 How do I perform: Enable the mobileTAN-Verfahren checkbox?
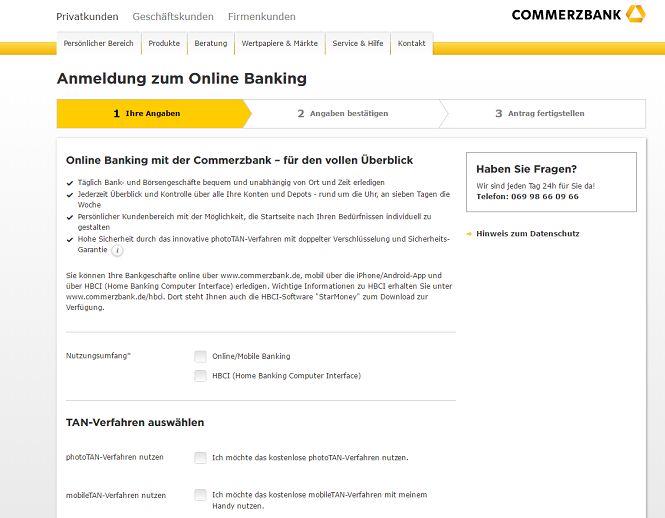coord(200,495)
